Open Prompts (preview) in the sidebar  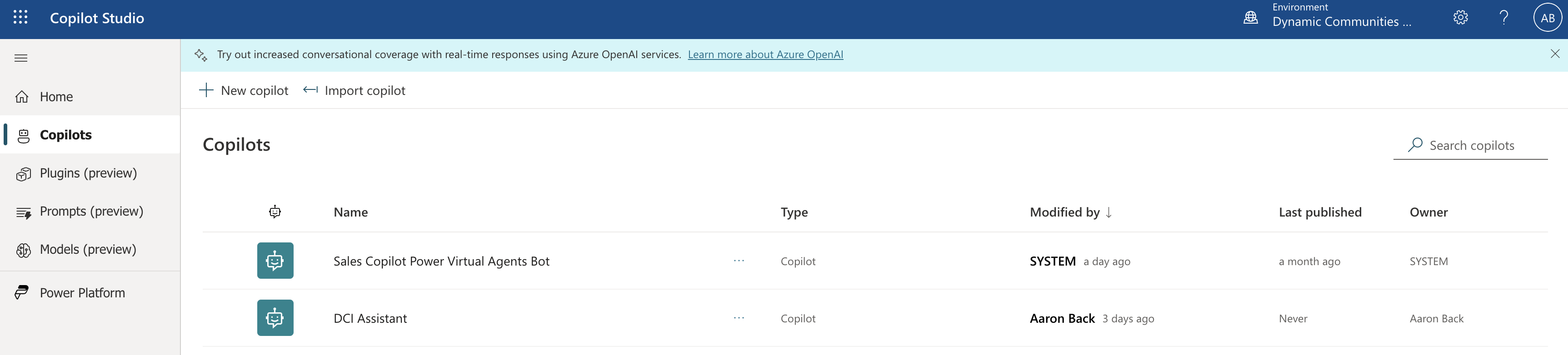click(90, 211)
